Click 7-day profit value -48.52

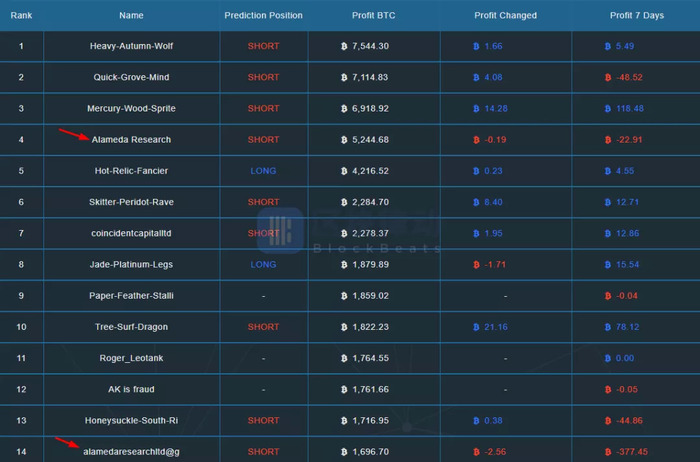[629, 77]
